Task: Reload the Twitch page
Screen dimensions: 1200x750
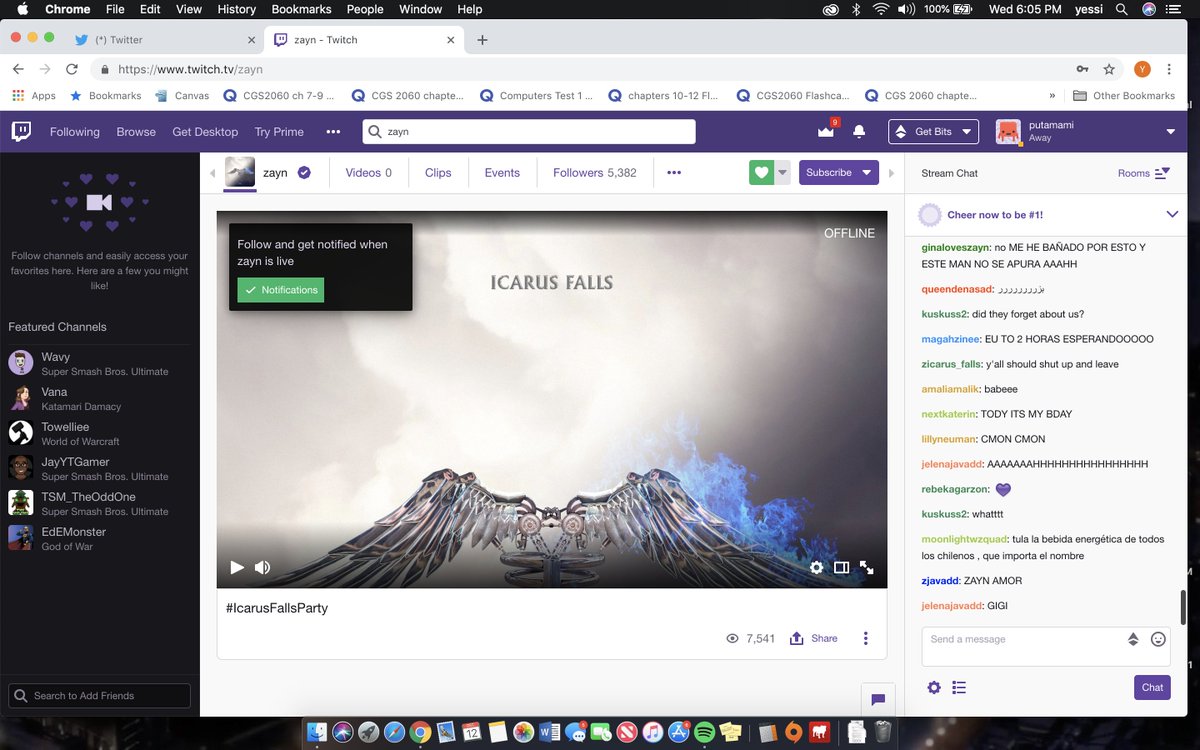Action: pos(71,69)
